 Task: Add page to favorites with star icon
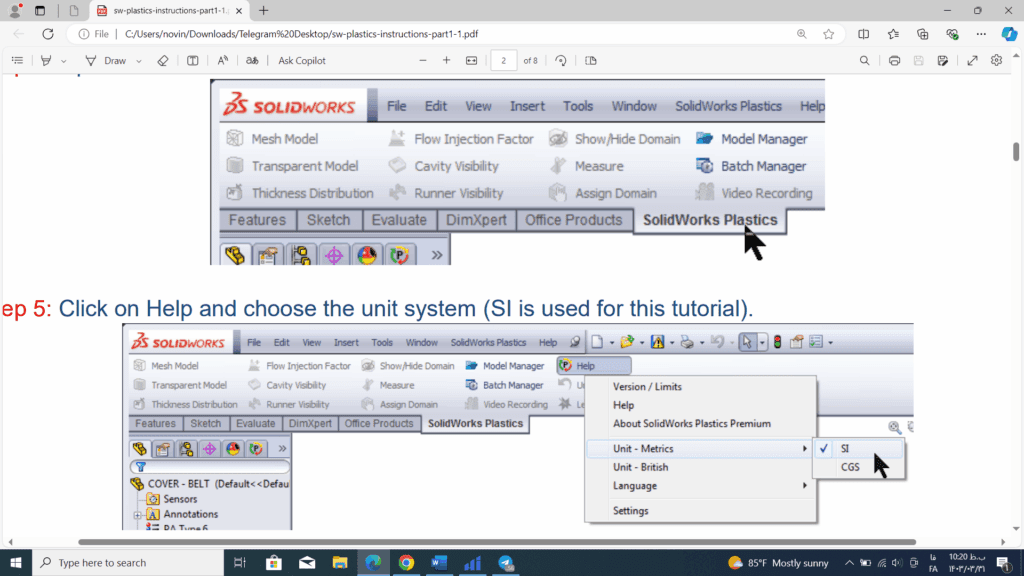[829, 34]
